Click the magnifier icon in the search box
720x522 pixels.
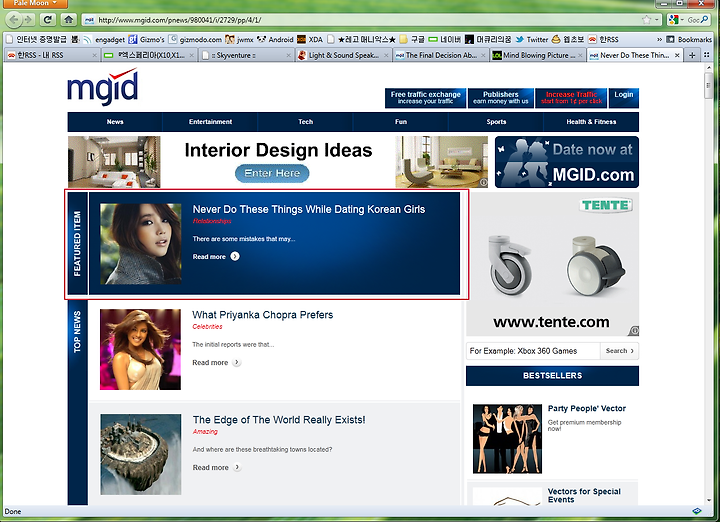704,20
